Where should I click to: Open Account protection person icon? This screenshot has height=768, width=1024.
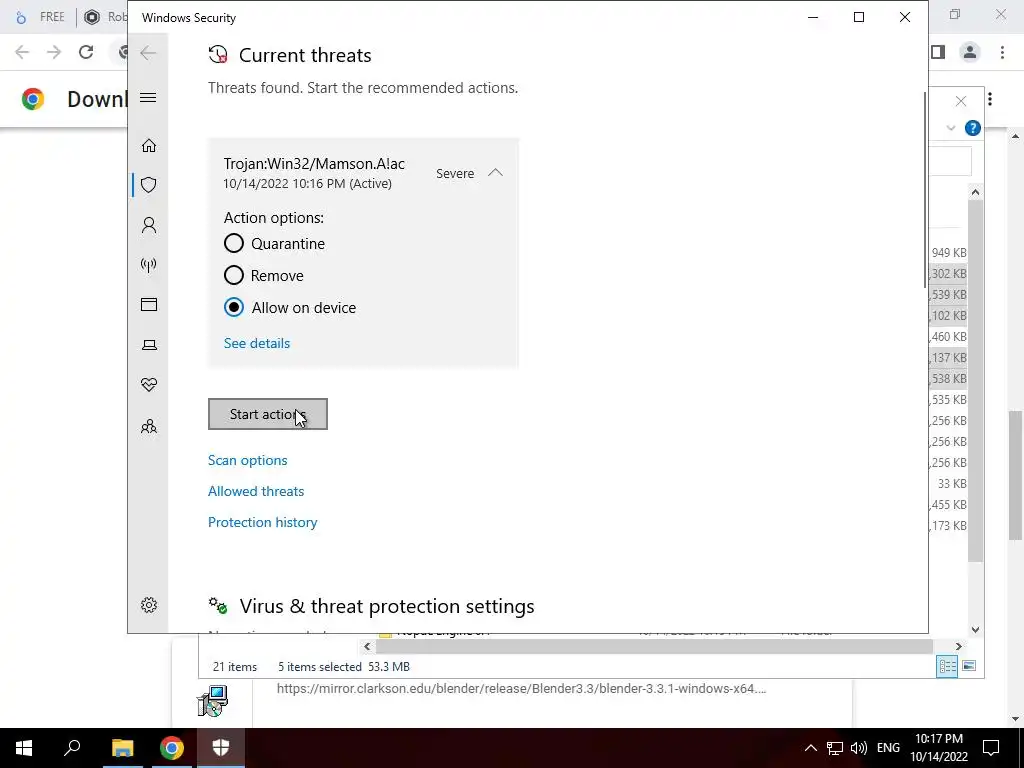(149, 225)
